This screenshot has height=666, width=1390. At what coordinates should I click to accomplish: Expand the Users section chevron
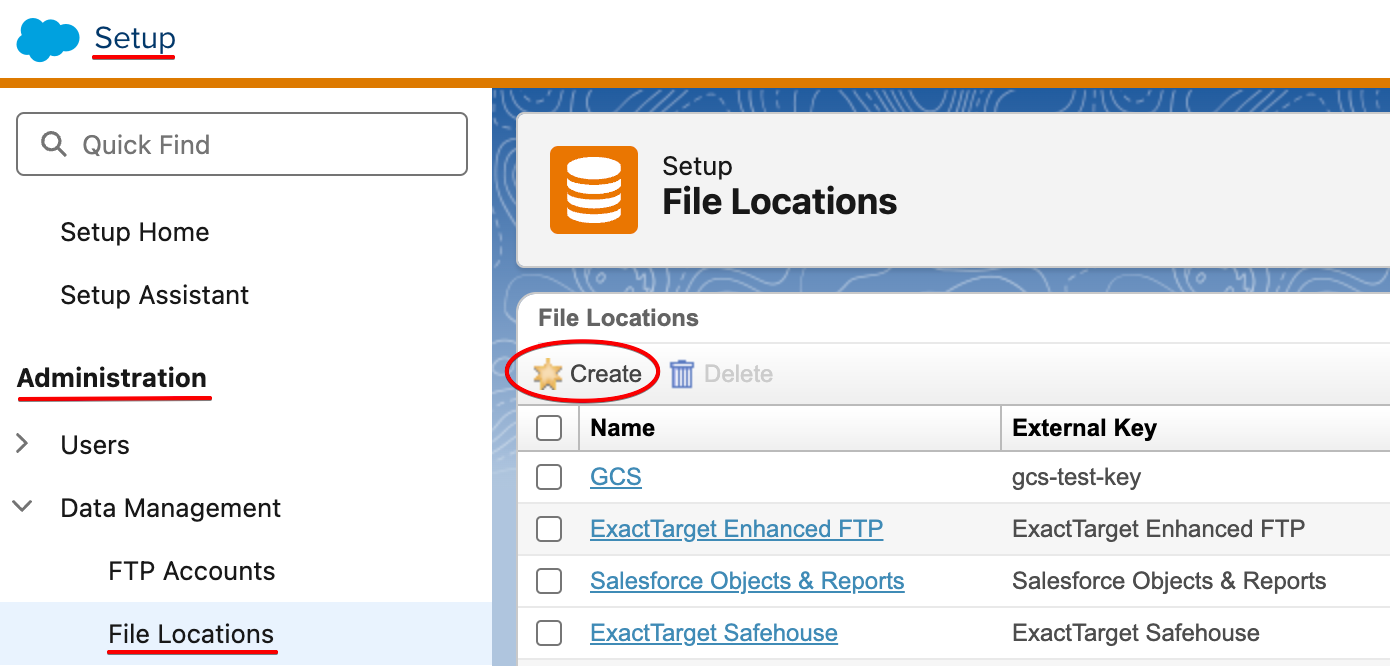coord(23,445)
